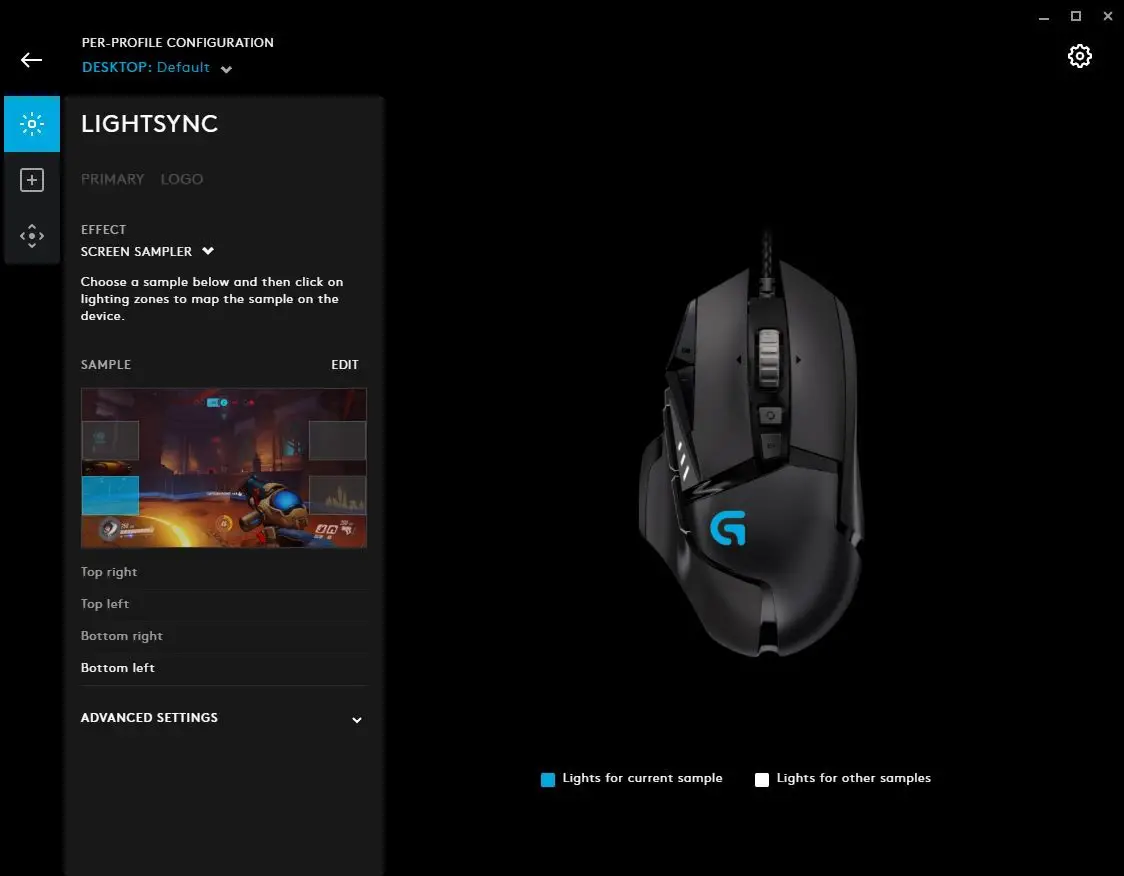Open the SCREEN SAMPLER effect dropdown

click(x=147, y=252)
